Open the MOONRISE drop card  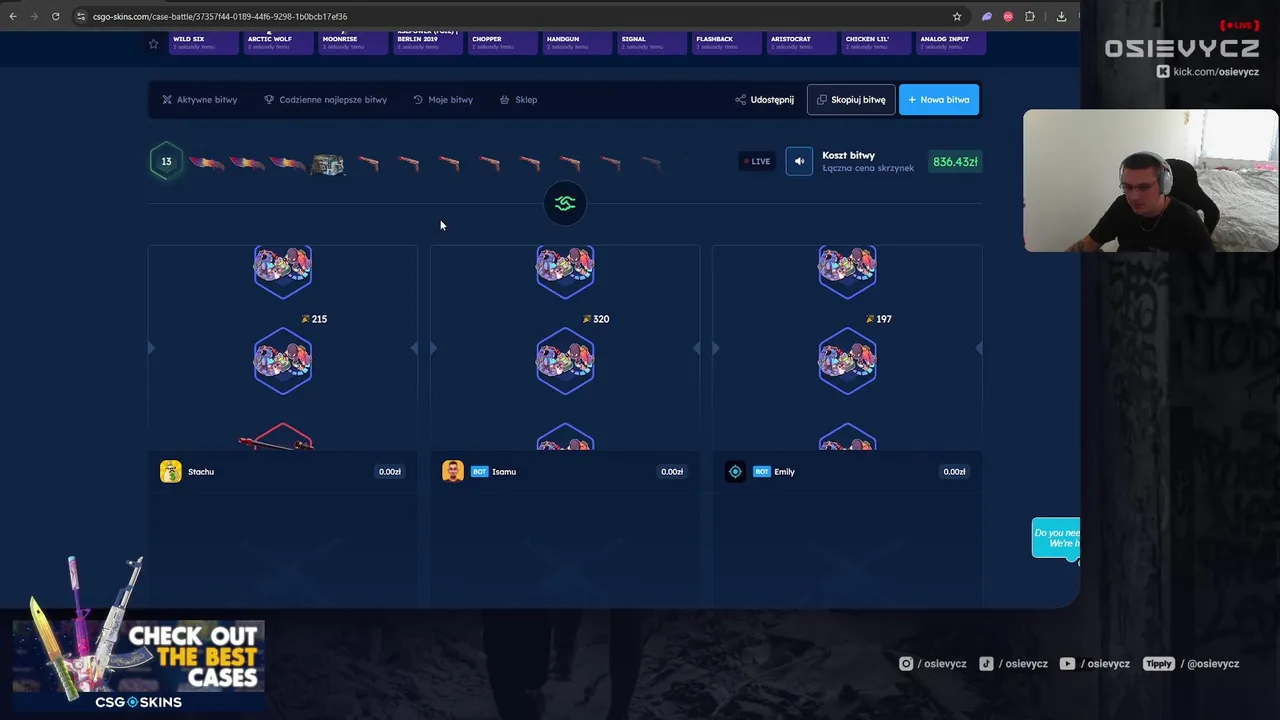(354, 42)
